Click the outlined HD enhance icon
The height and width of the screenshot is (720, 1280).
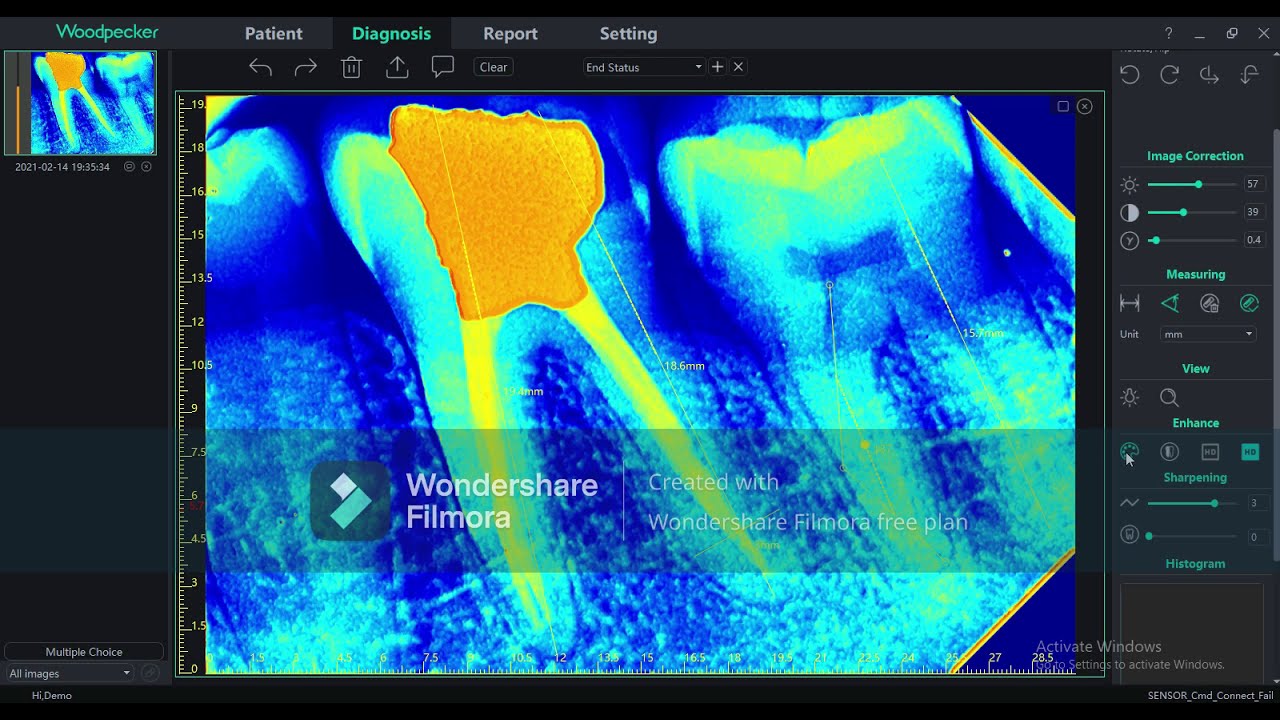(x=1210, y=452)
